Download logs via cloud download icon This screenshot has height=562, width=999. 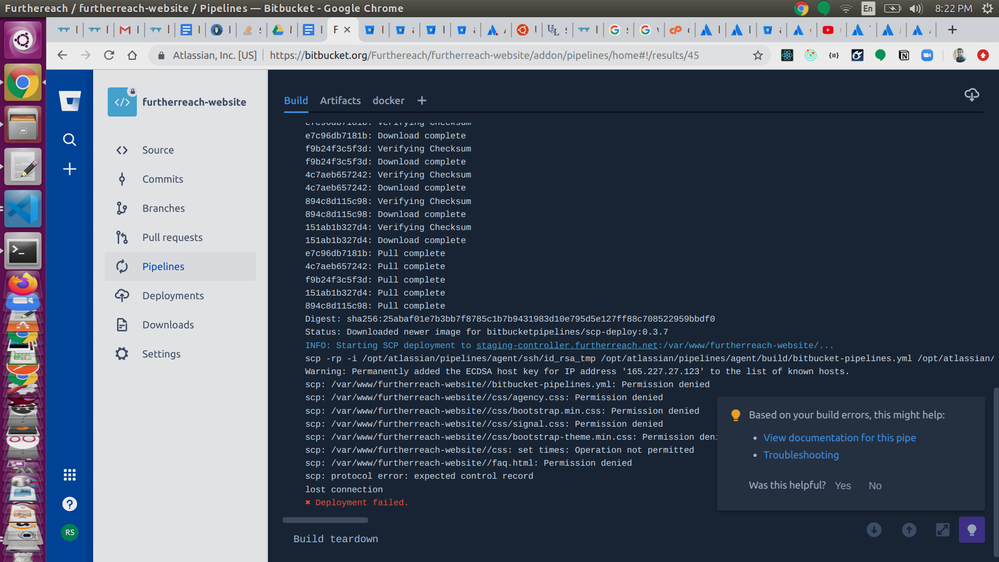click(x=972, y=95)
